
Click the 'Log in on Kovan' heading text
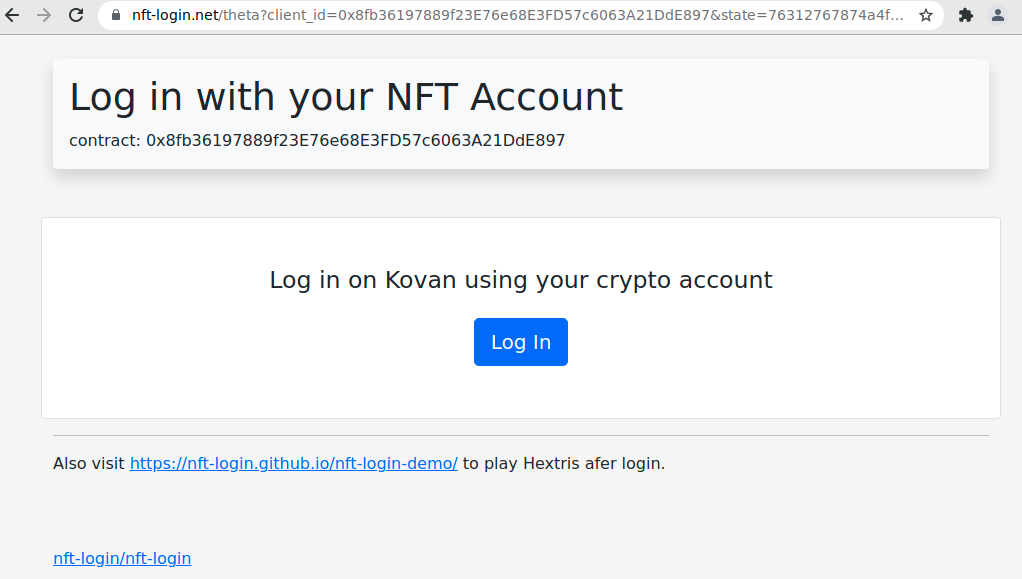(520, 280)
